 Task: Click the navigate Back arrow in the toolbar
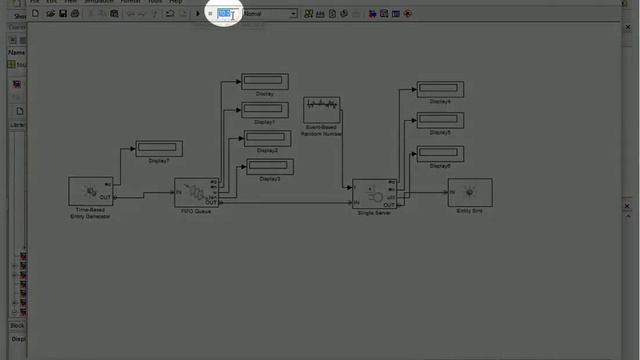[131, 14]
